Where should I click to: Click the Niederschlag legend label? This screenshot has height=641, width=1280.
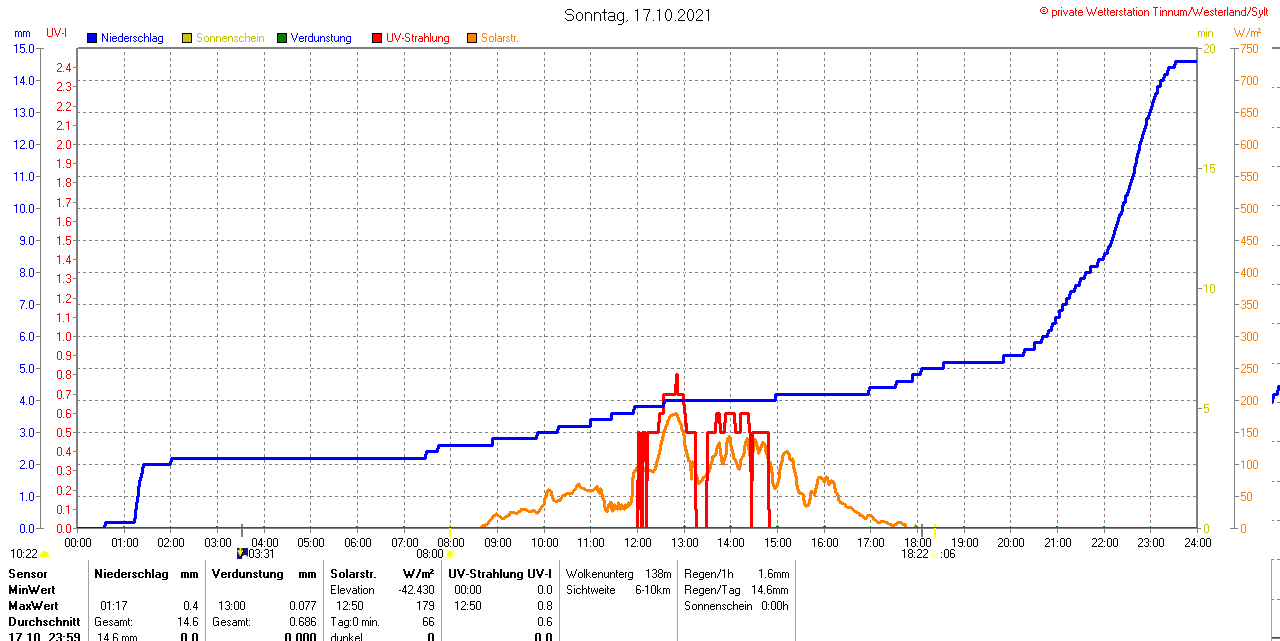(x=132, y=38)
